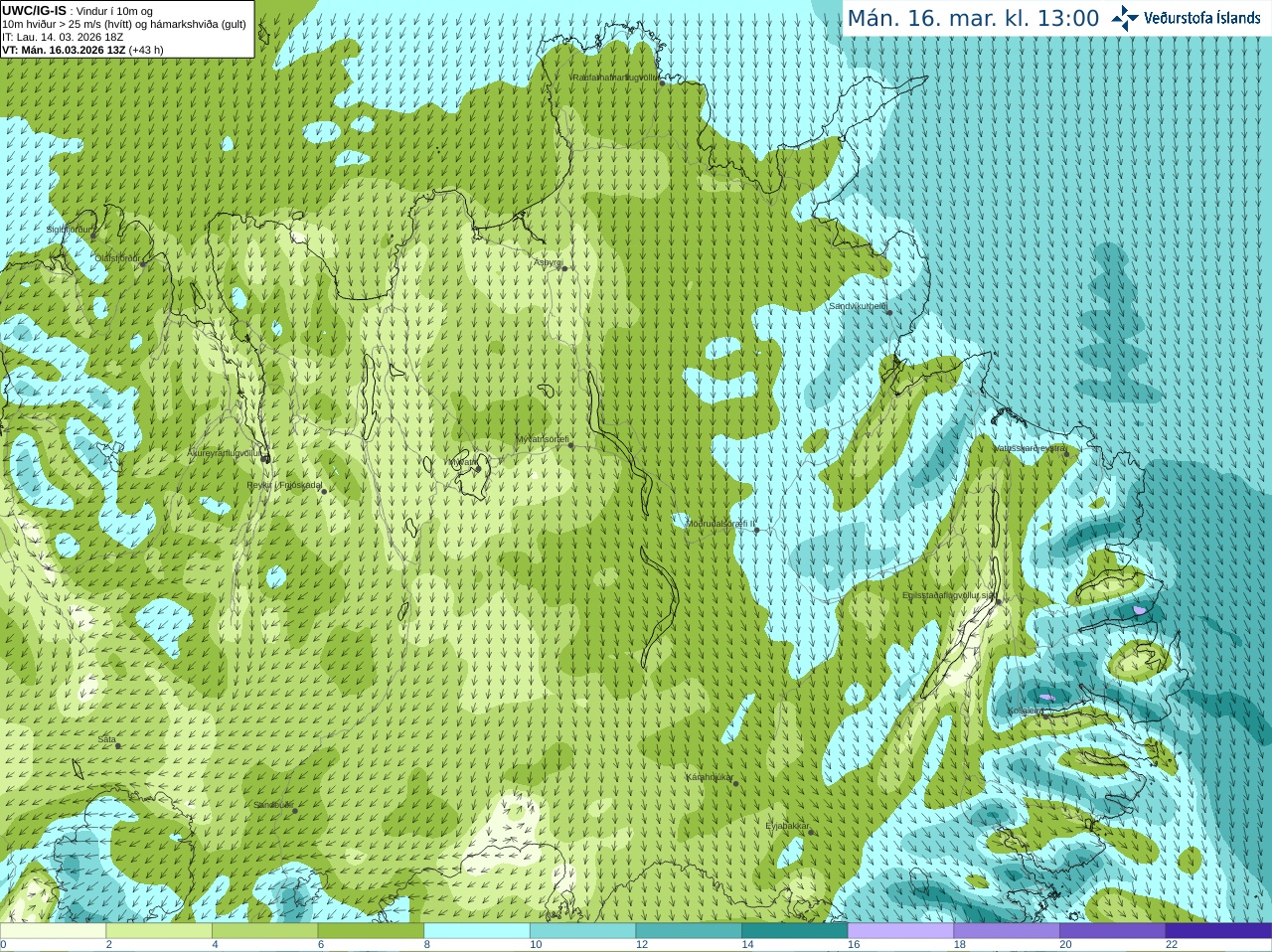Click the 14–16 m/s dark teal legend swatch
Viewport: 1272px width, 952px height.
[x=795, y=930]
